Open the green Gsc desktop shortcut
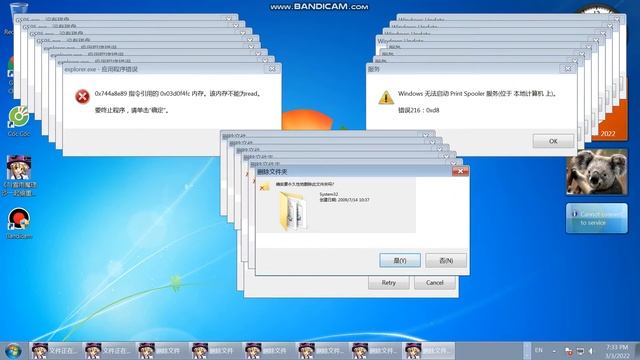 point(18,121)
